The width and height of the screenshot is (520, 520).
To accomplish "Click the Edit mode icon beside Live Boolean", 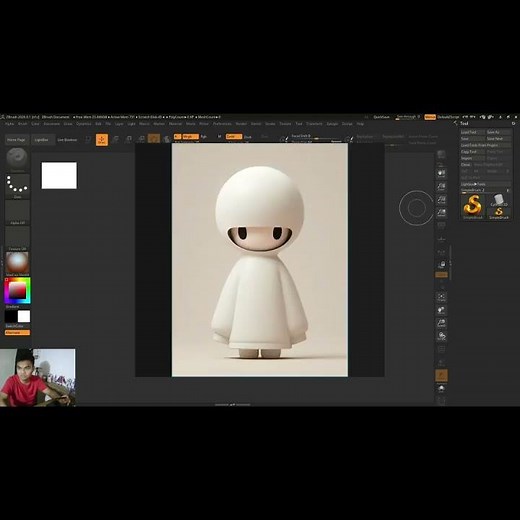I will pyautogui.click(x=88, y=140).
